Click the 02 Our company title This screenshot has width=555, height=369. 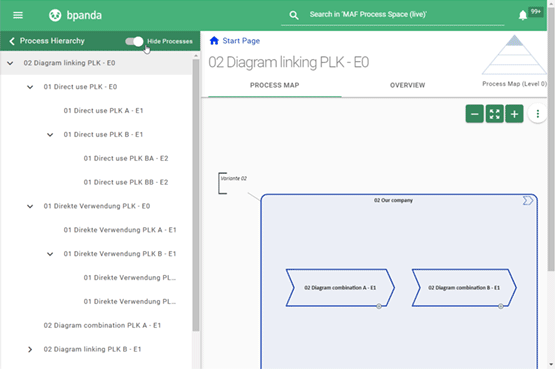click(x=393, y=200)
